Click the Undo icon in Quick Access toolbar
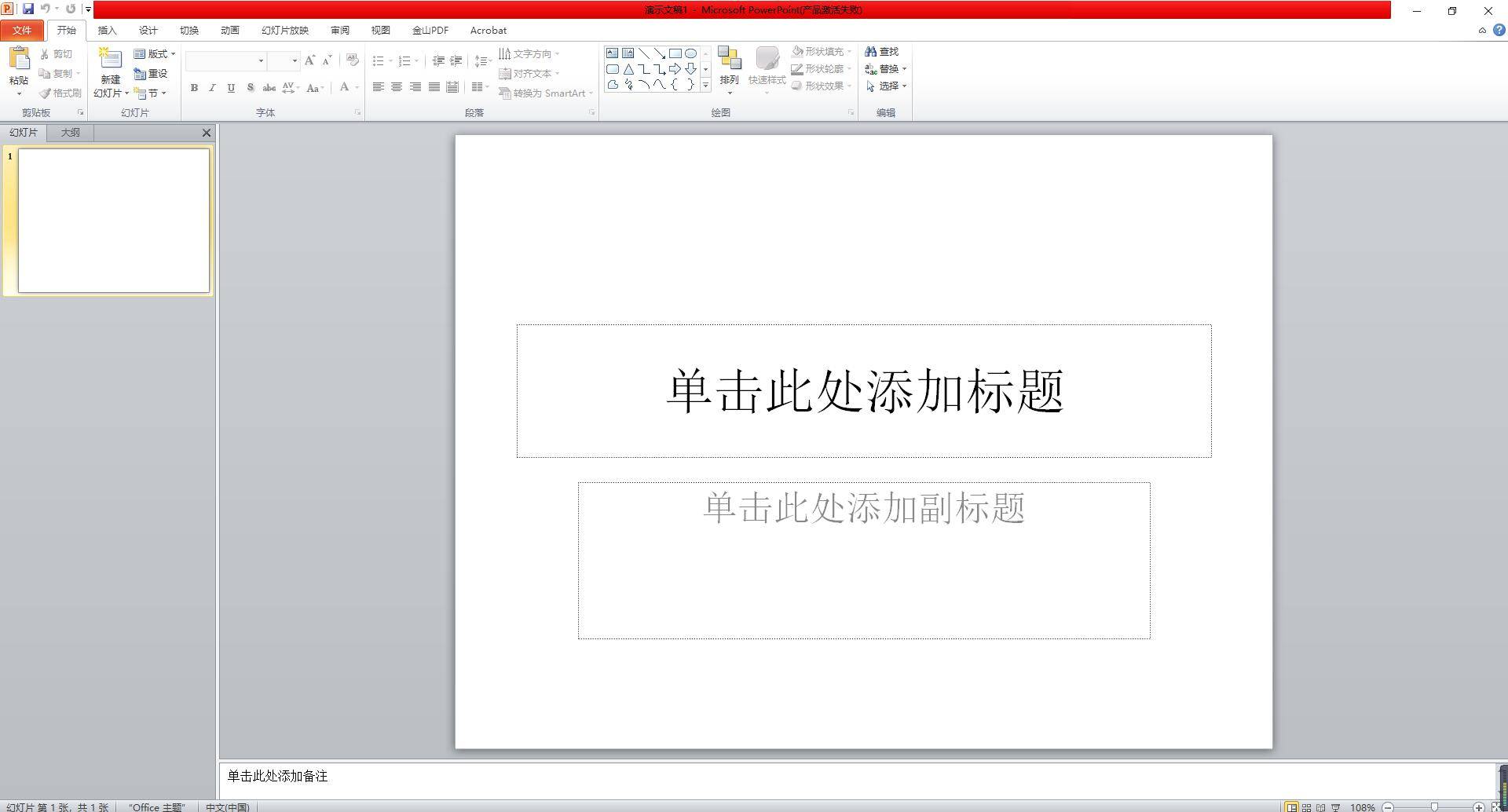The height and width of the screenshot is (812, 1508). (46, 9)
